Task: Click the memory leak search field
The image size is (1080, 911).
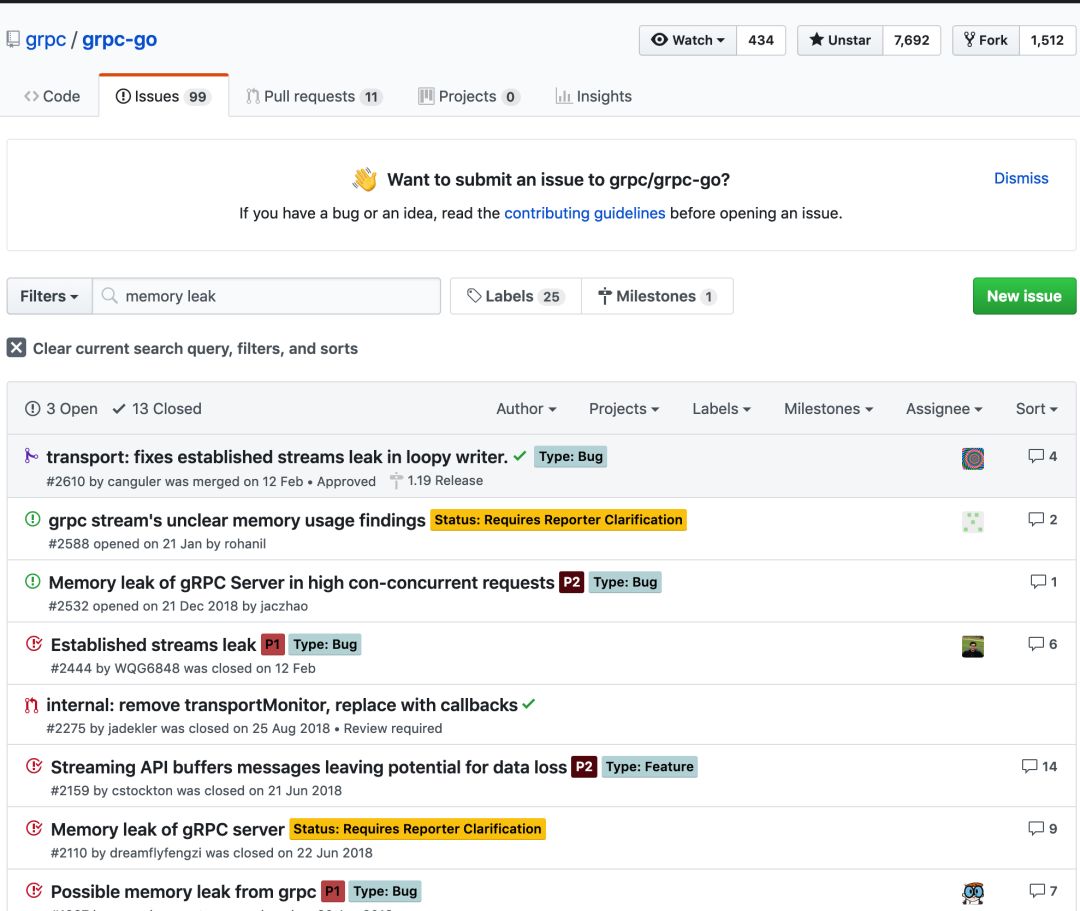Action: tap(267, 296)
